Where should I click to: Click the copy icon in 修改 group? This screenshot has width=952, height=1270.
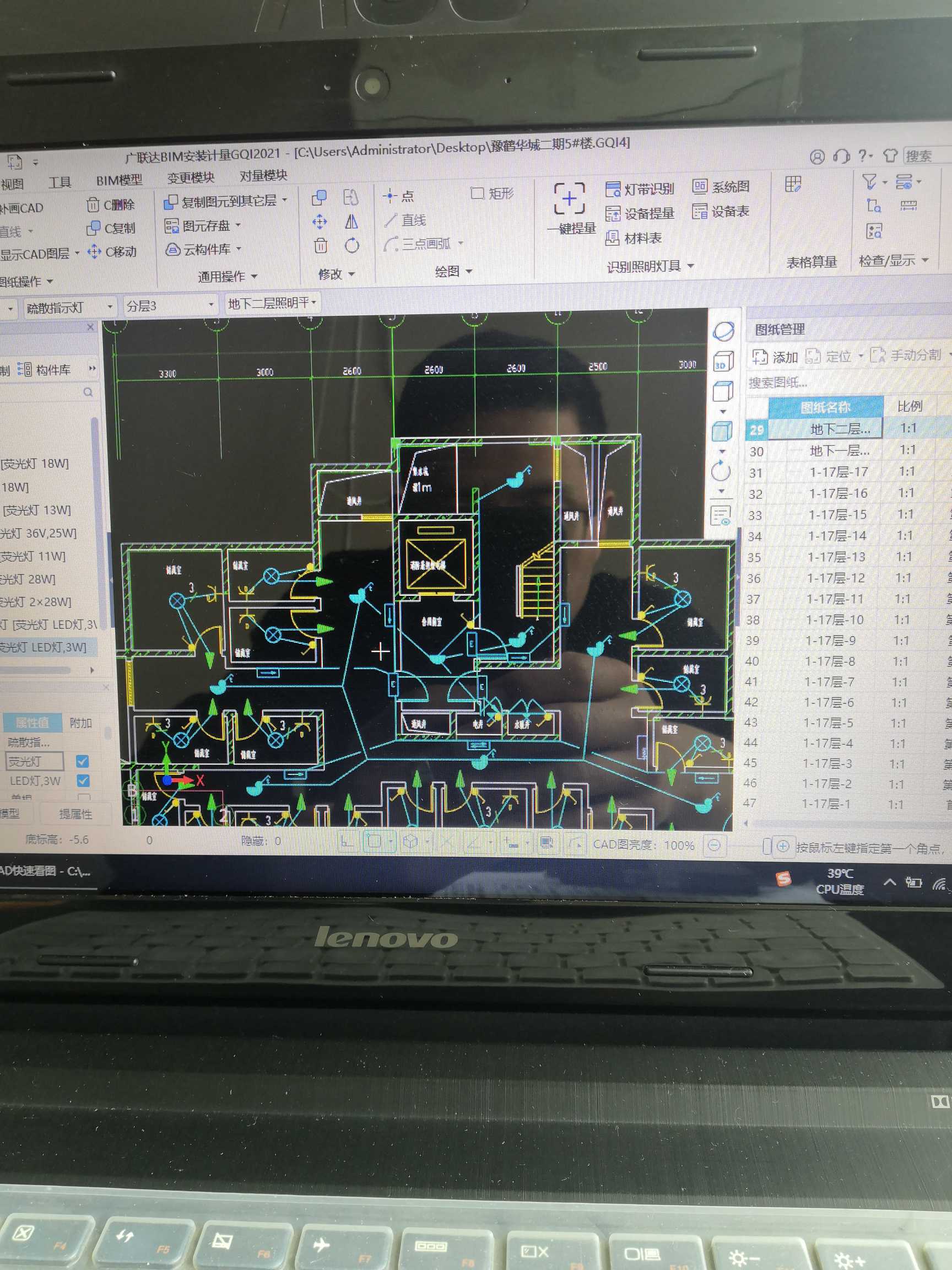(x=319, y=198)
